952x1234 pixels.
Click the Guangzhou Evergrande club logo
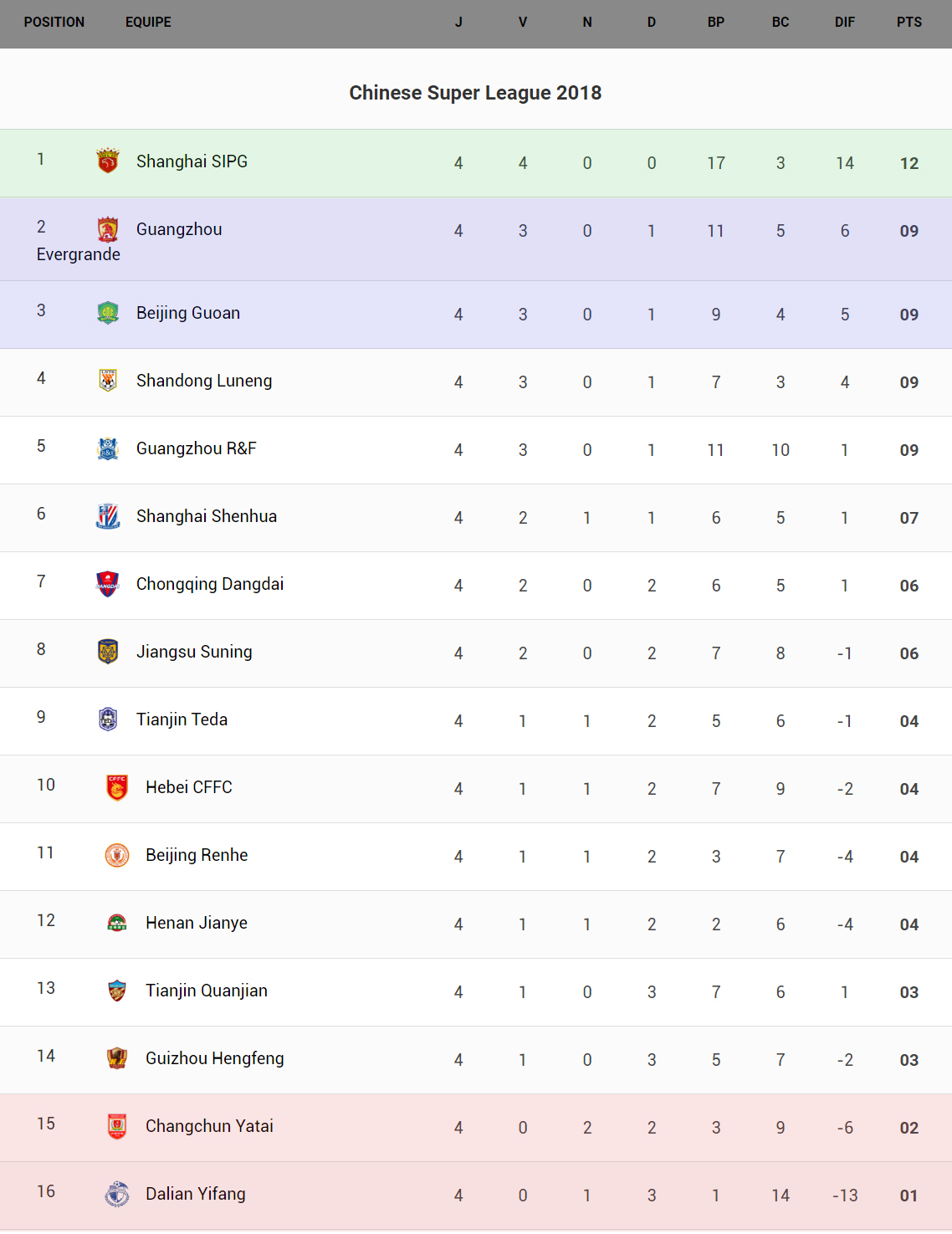pos(108,228)
